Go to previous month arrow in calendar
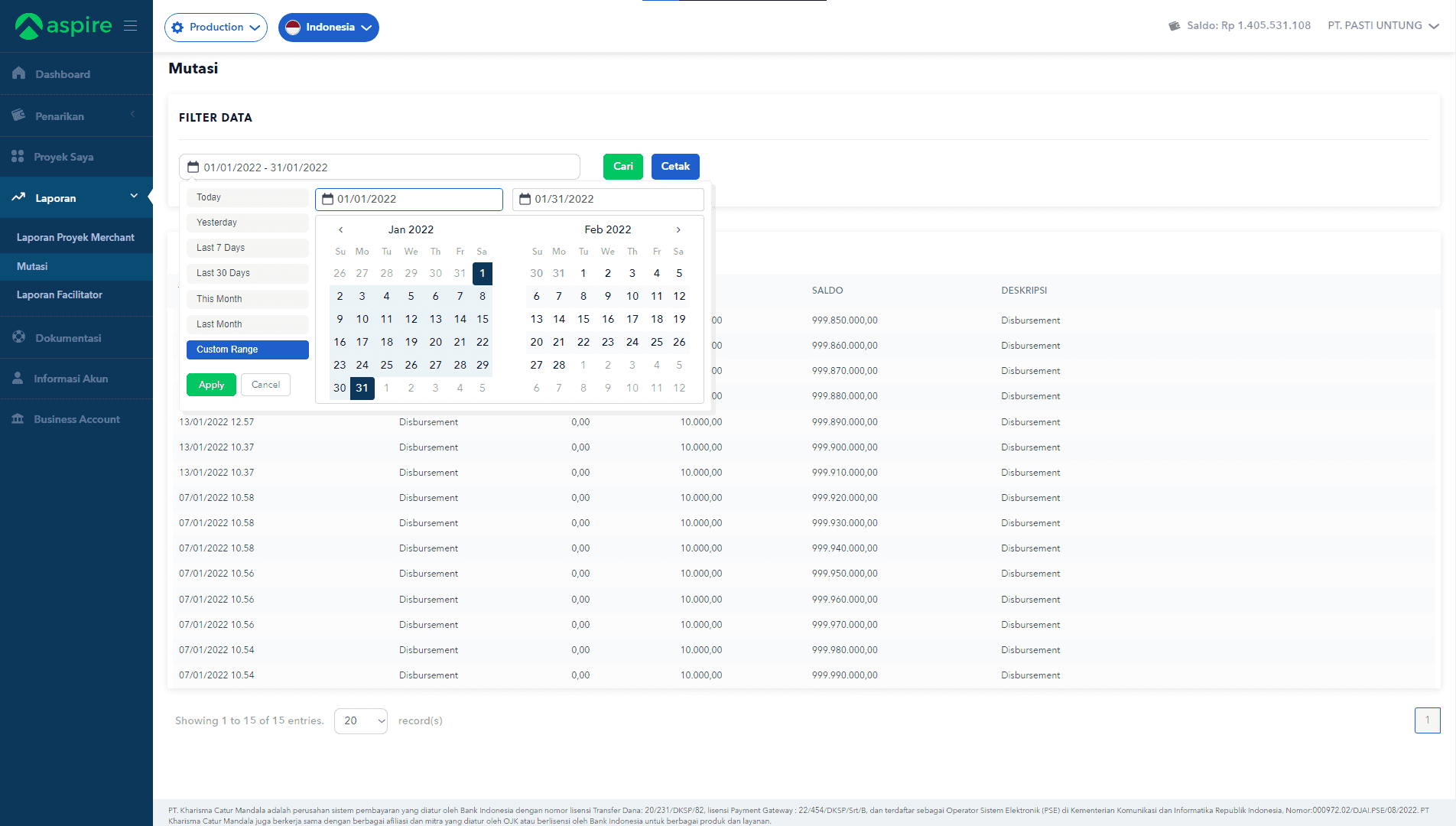 (x=341, y=229)
